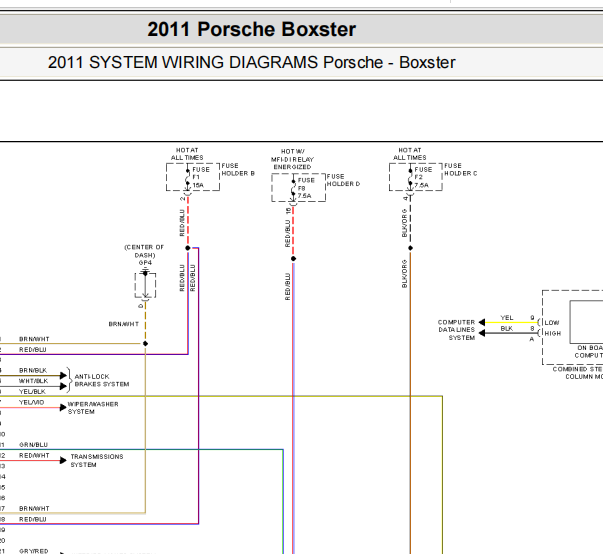603x554 pixels.
Task: Click the arrowhead pointing to WIPER/WASHER SYSTEM
Action: pyautogui.click(x=63, y=408)
